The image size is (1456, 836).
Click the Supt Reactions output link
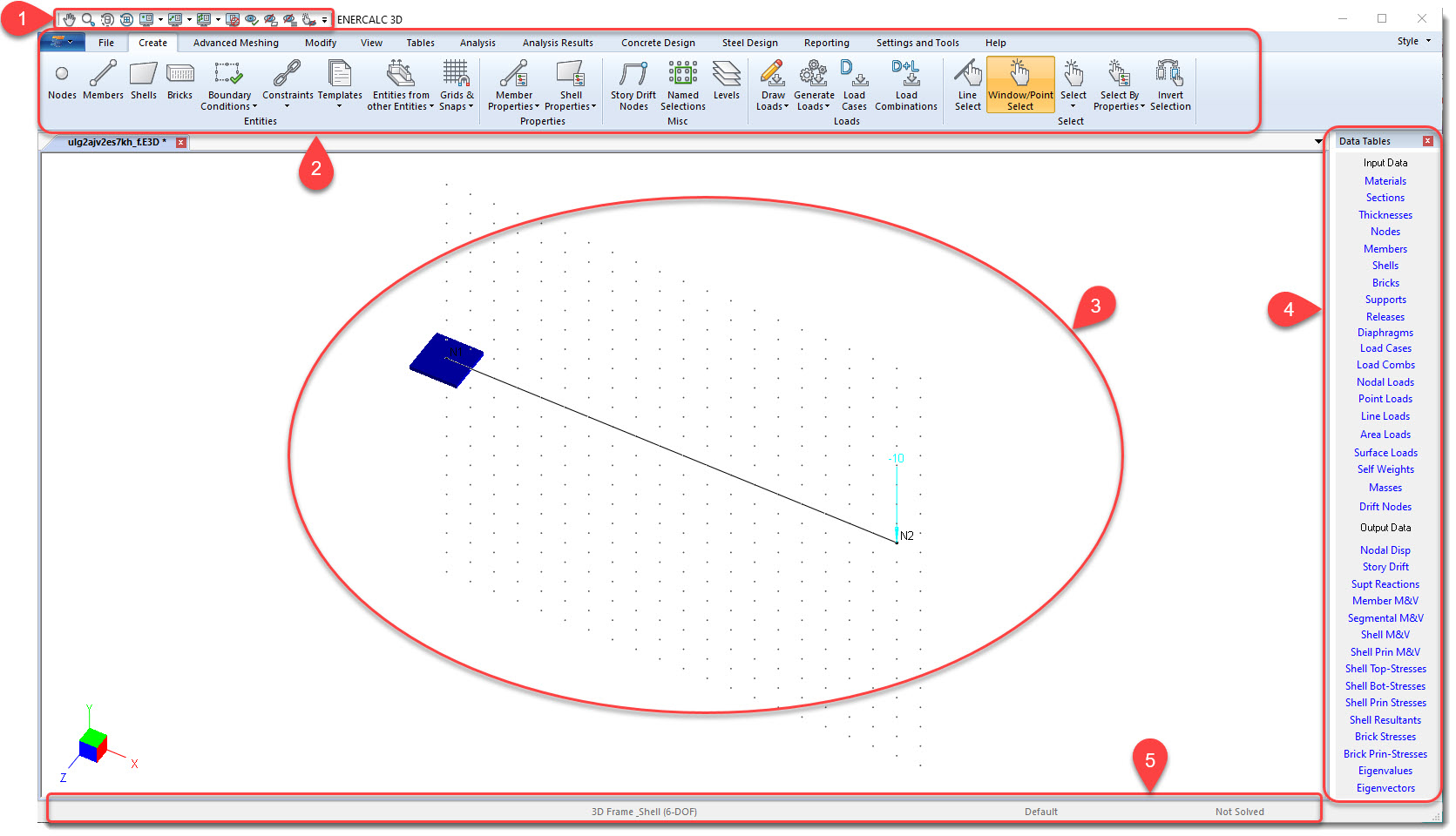[x=1385, y=584]
